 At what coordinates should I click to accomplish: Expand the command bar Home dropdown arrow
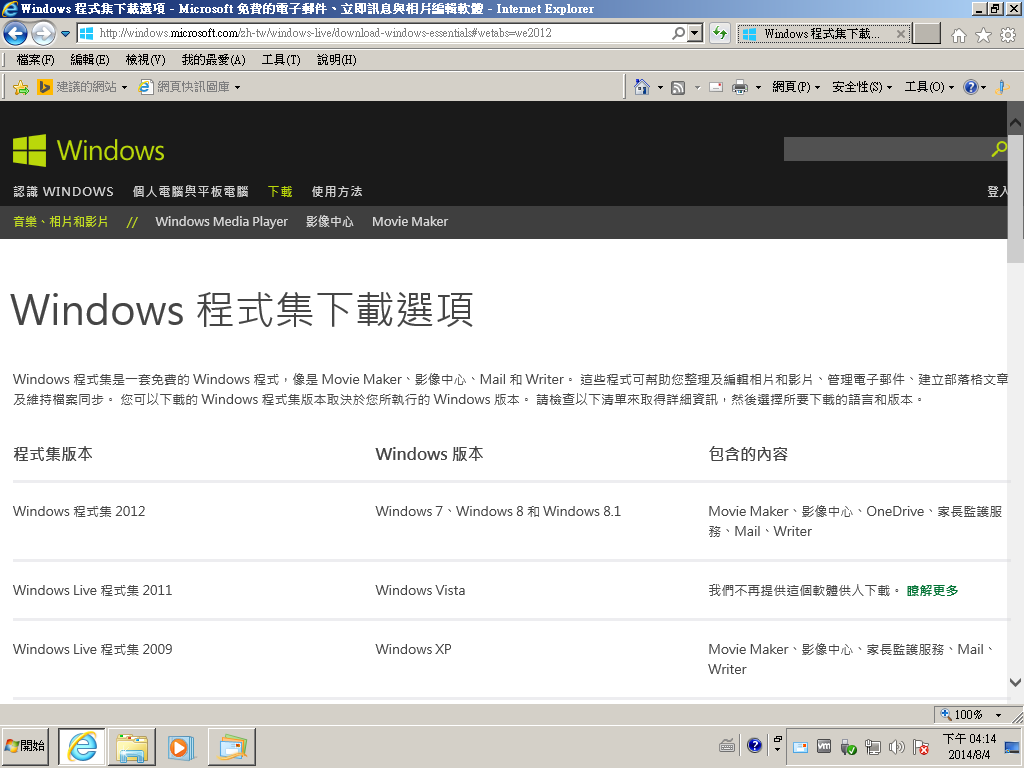(x=660, y=88)
